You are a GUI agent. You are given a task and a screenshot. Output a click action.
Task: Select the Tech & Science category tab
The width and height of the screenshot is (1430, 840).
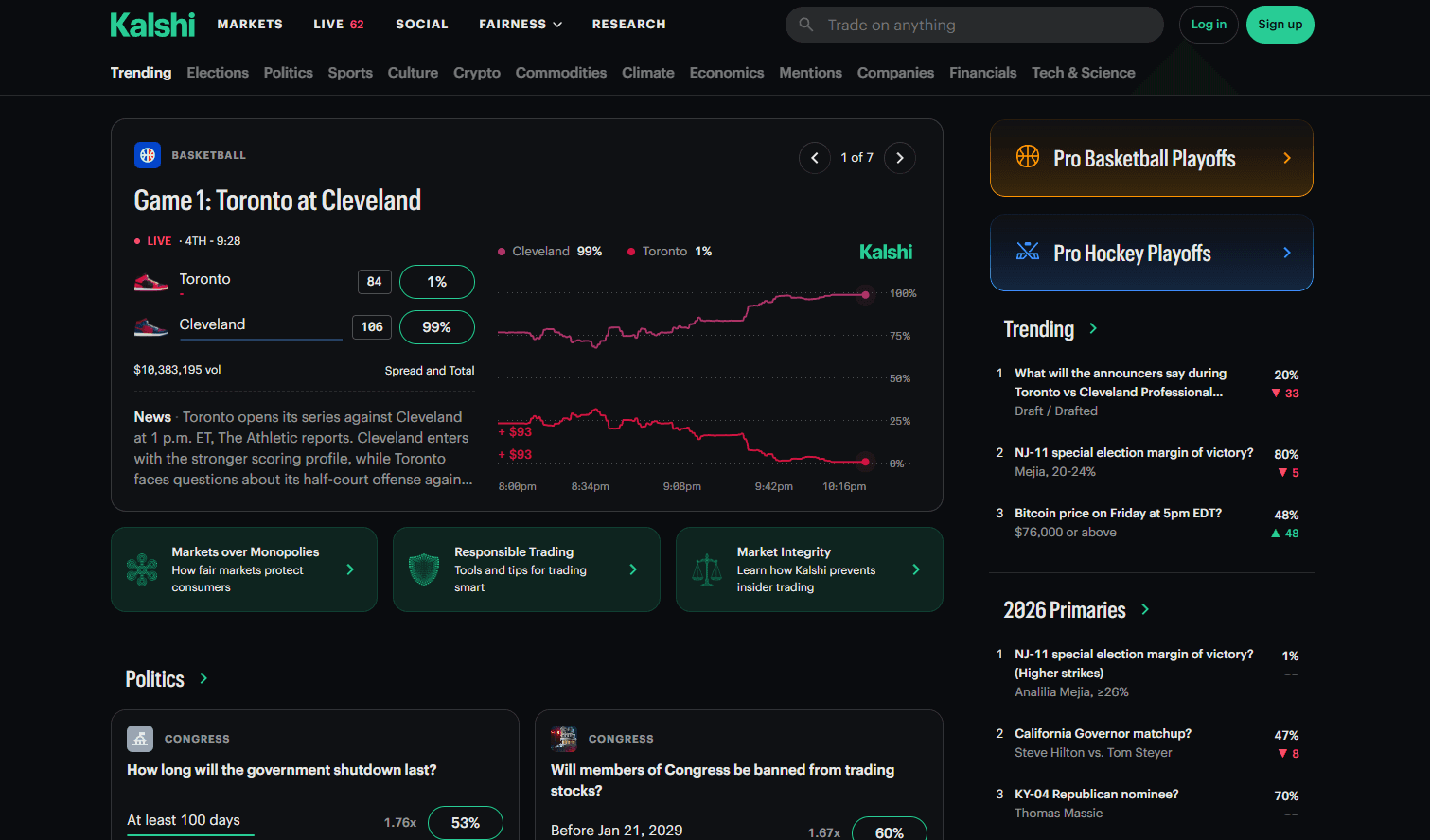click(1084, 73)
